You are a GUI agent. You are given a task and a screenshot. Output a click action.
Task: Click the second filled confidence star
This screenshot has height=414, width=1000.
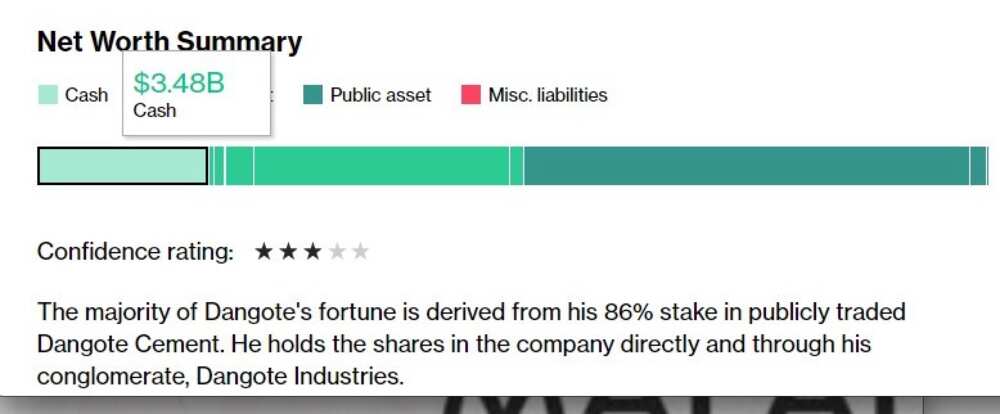(288, 251)
